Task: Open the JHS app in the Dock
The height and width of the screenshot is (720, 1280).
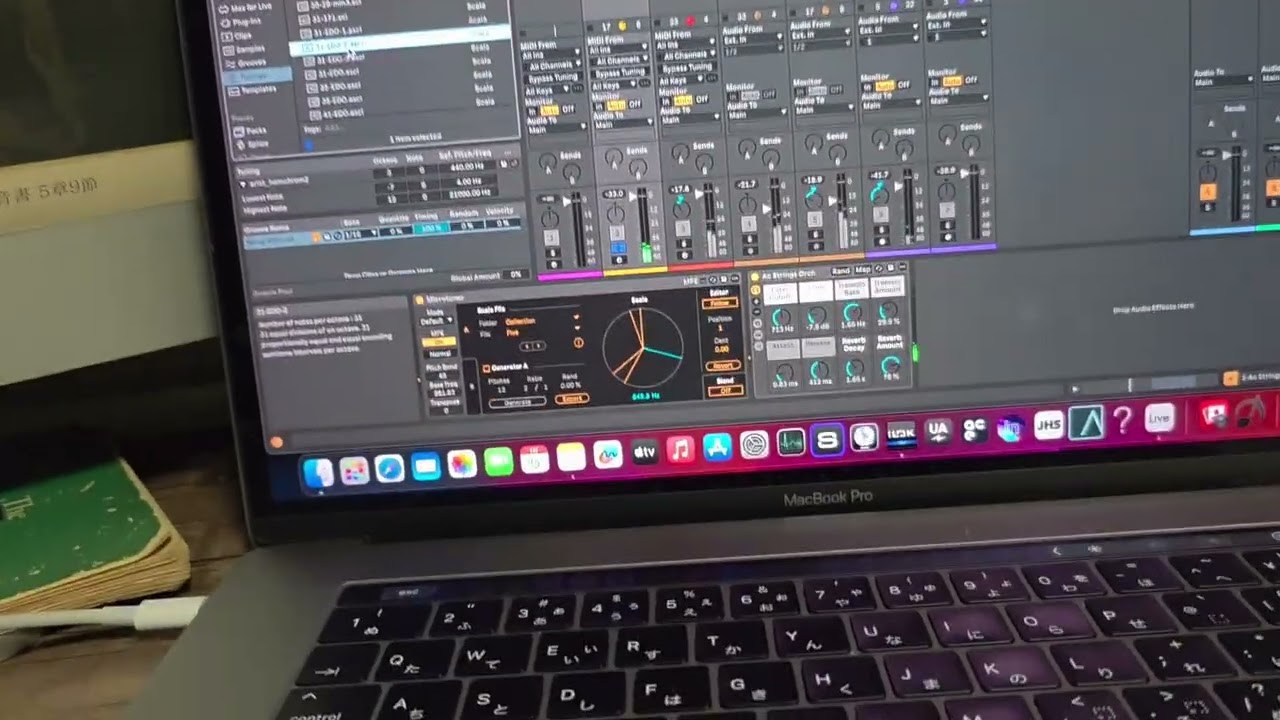Action: 1048,425
